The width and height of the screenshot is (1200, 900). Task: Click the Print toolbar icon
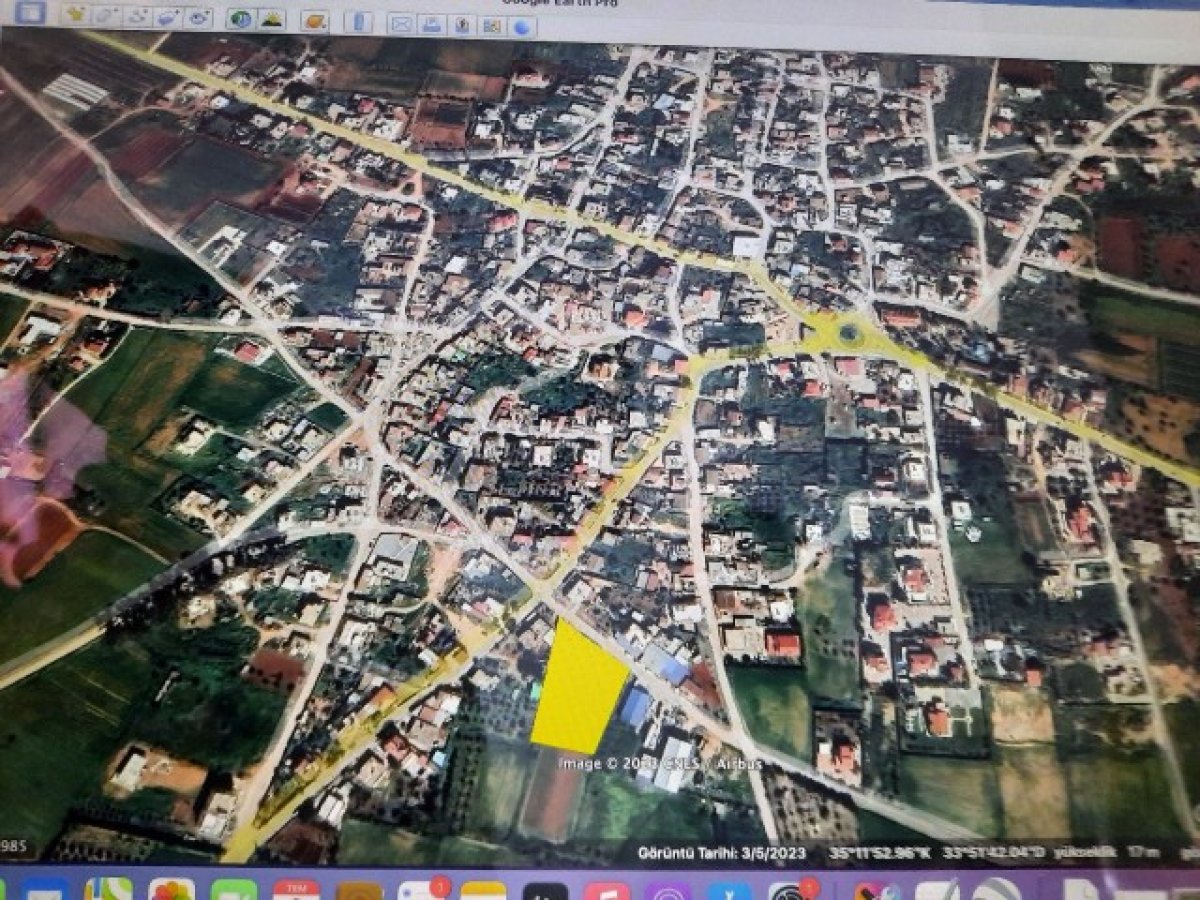pos(431,24)
